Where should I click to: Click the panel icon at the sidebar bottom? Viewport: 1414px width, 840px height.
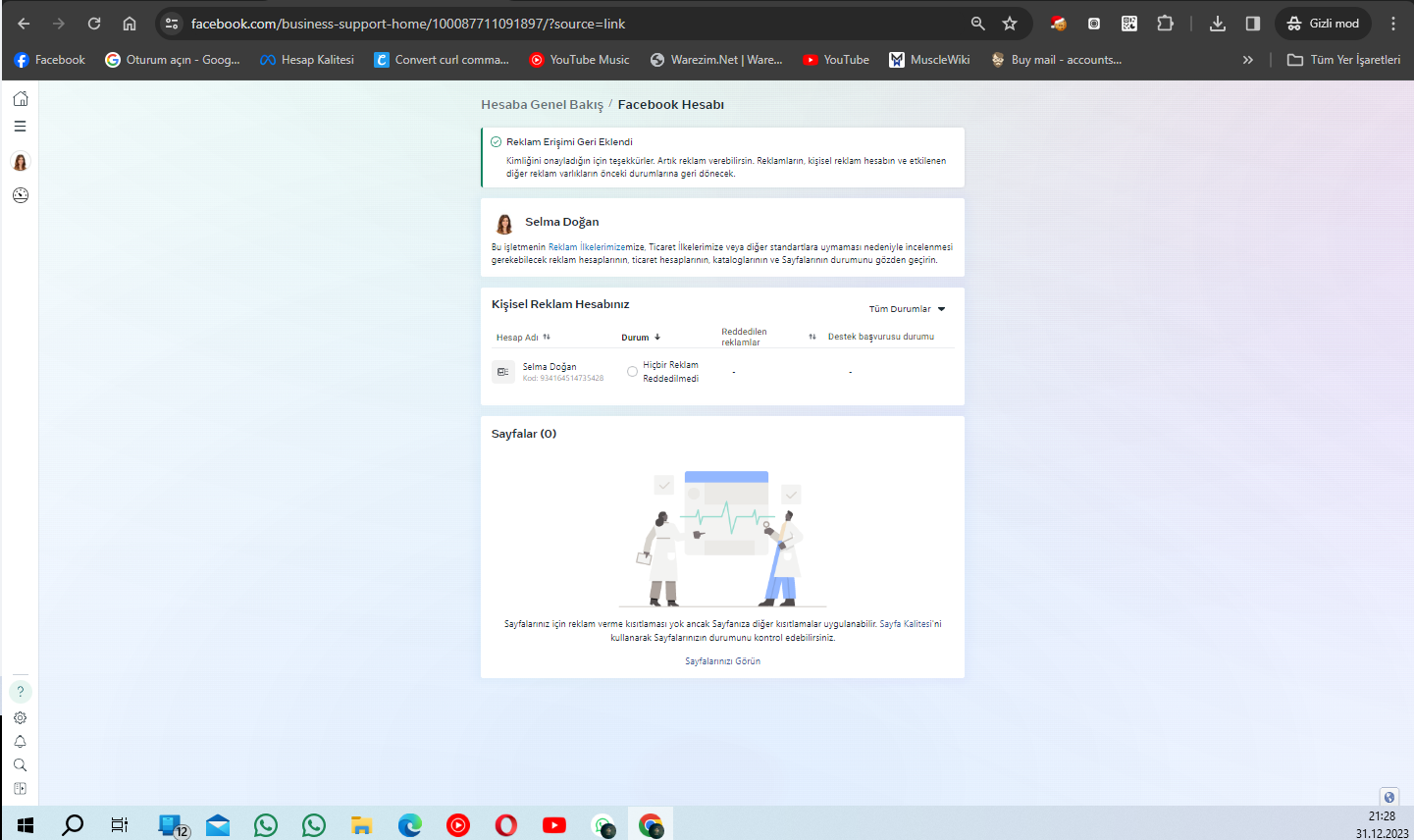point(20,789)
